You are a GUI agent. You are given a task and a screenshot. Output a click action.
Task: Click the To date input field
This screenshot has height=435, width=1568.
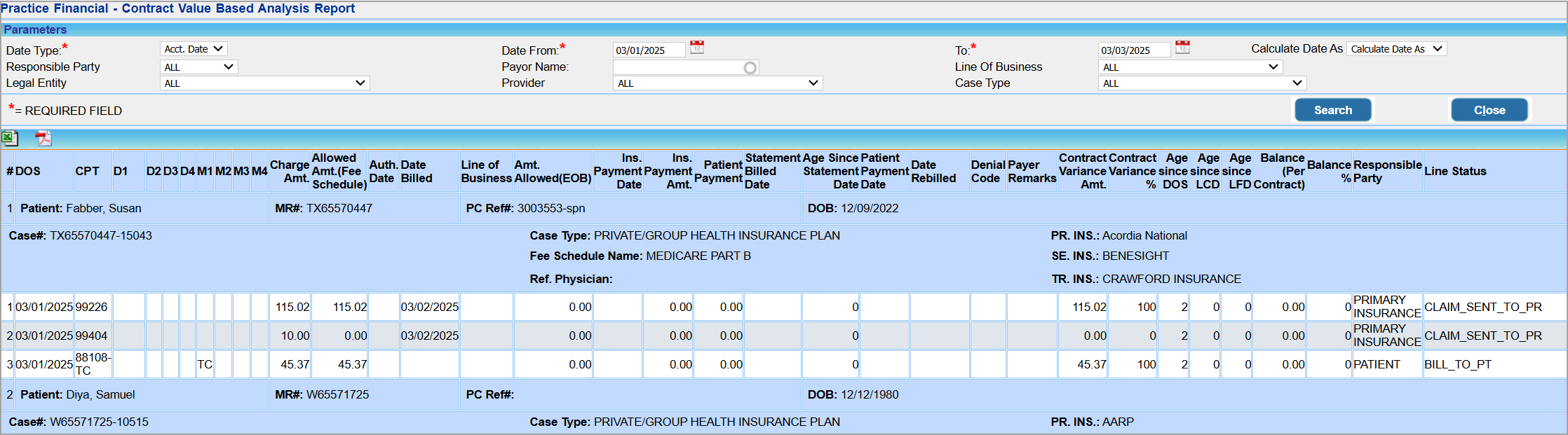coord(1134,50)
